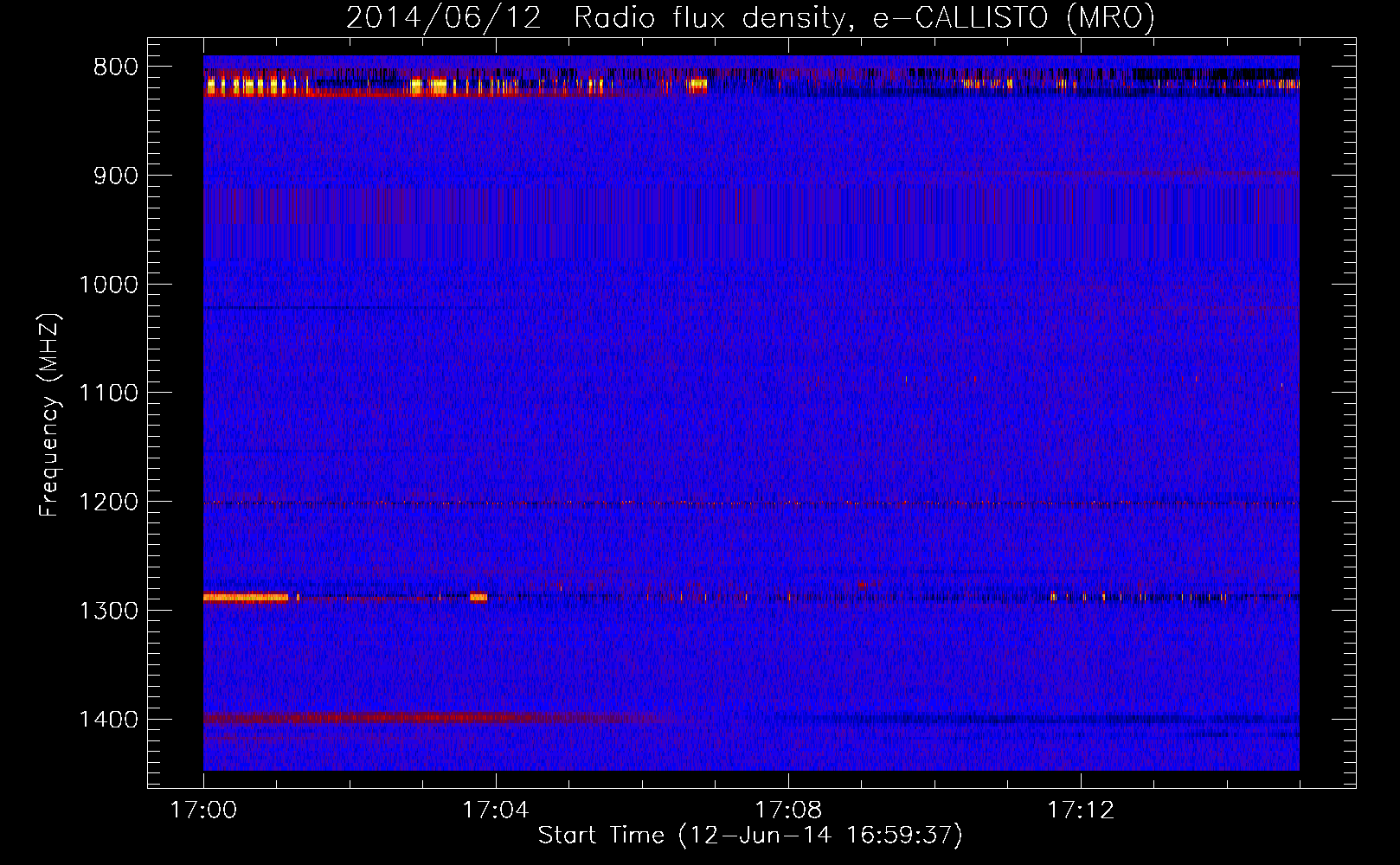1400x865 pixels.
Task: Click the 1300 frequency tick label
Action: [x=108, y=611]
